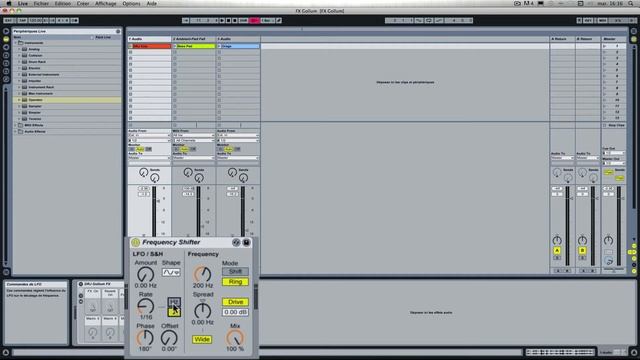Toggle the Wide button under Spread
This screenshot has height=360, width=640.
point(202,340)
